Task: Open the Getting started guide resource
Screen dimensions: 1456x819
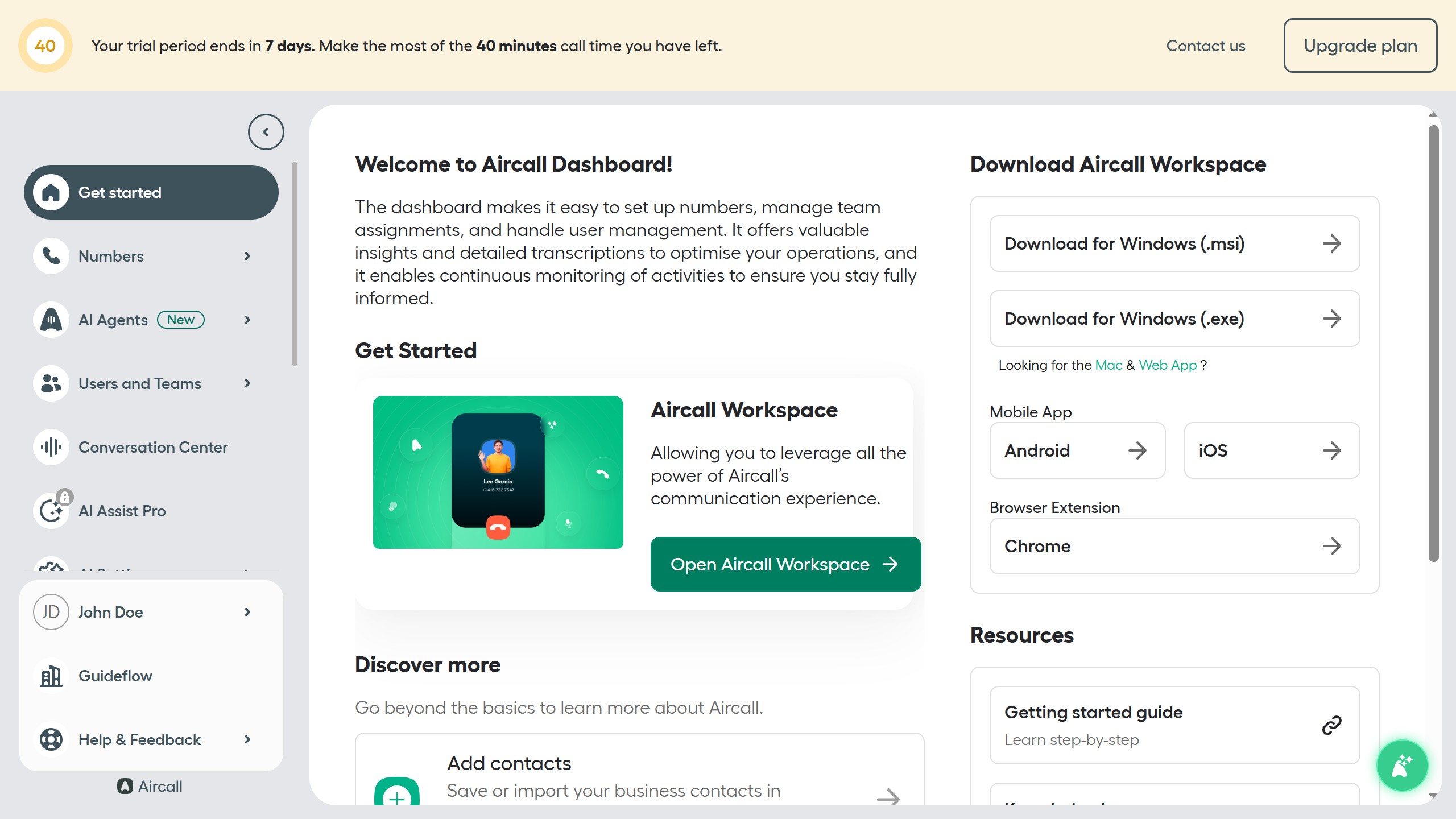Action: pyautogui.click(x=1174, y=725)
